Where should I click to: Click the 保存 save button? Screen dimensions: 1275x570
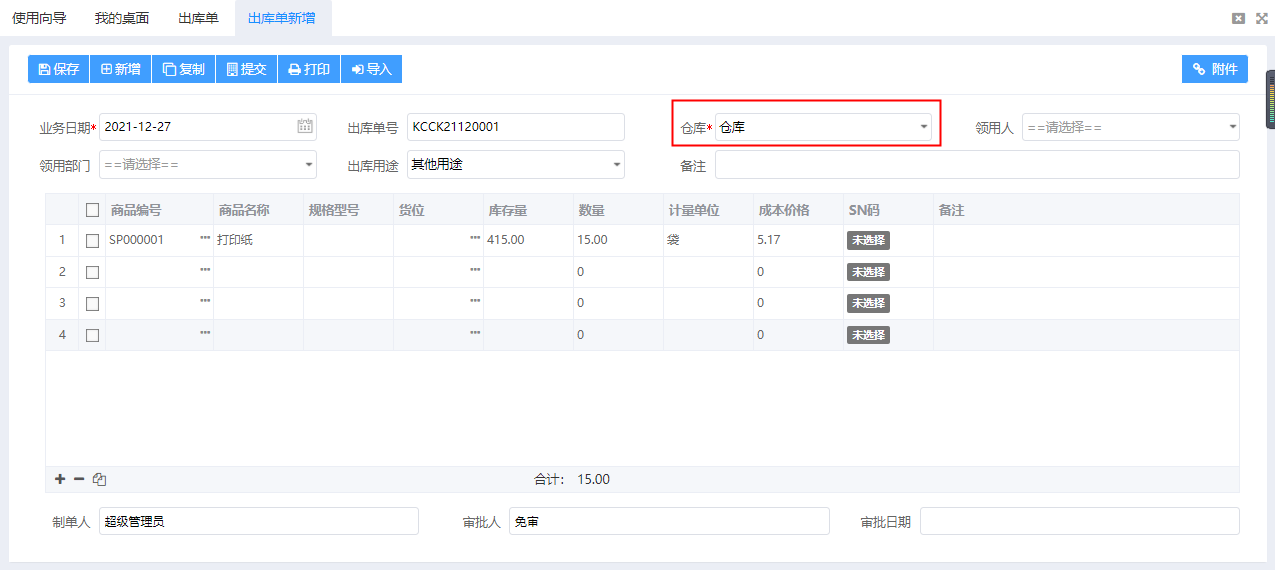58,69
